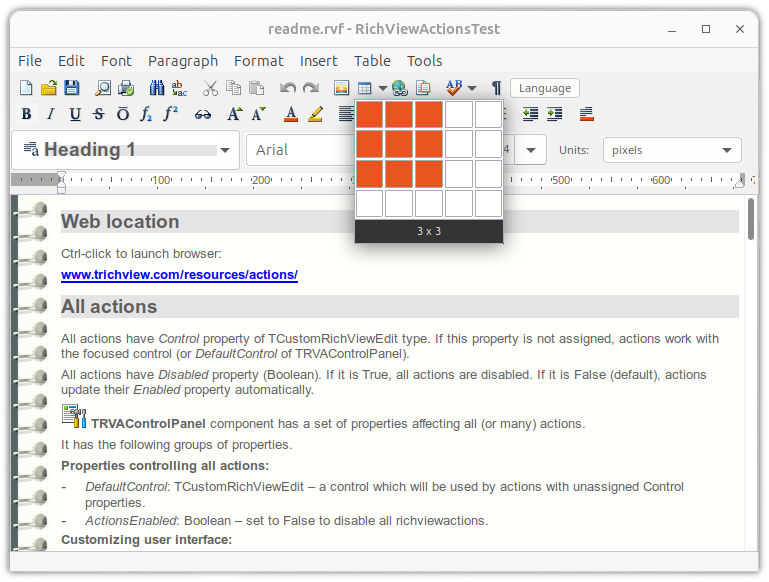The height and width of the screenshot is (582, 769).
Task: Open the Paragraph menu
Action: (182, 61)
